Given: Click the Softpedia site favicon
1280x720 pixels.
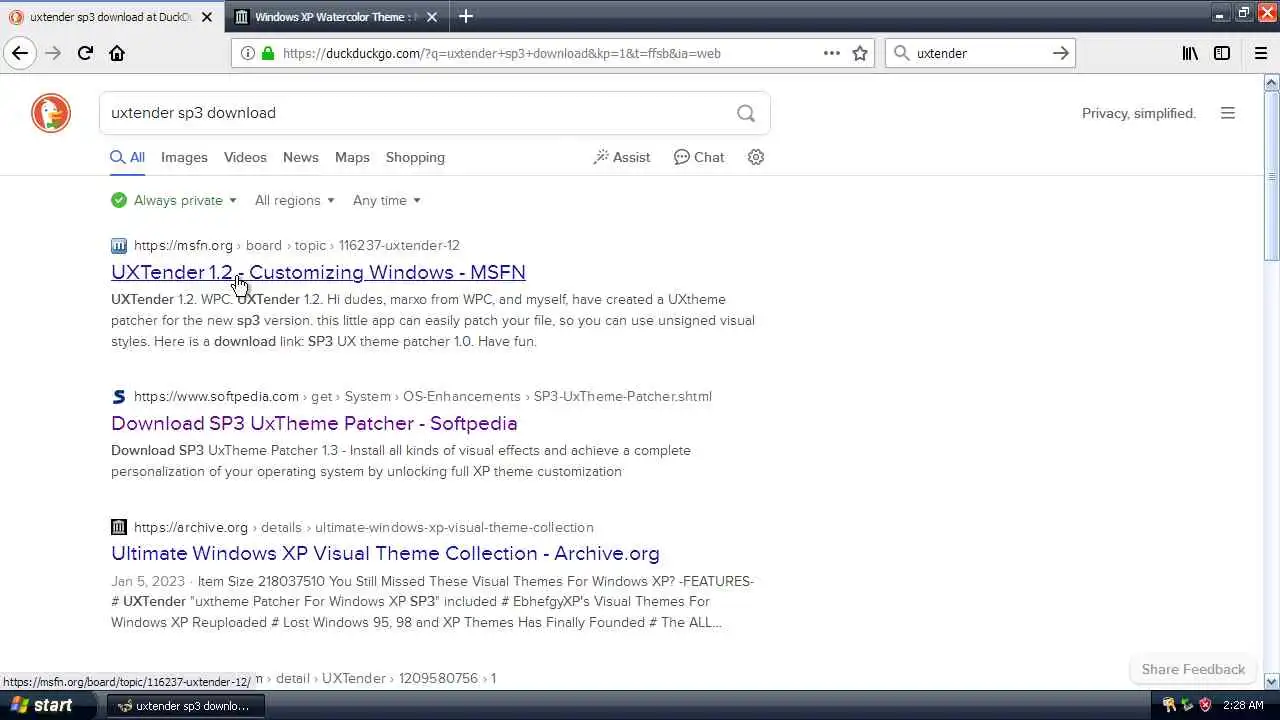Looking at the screenshot, I should point(119,396).
